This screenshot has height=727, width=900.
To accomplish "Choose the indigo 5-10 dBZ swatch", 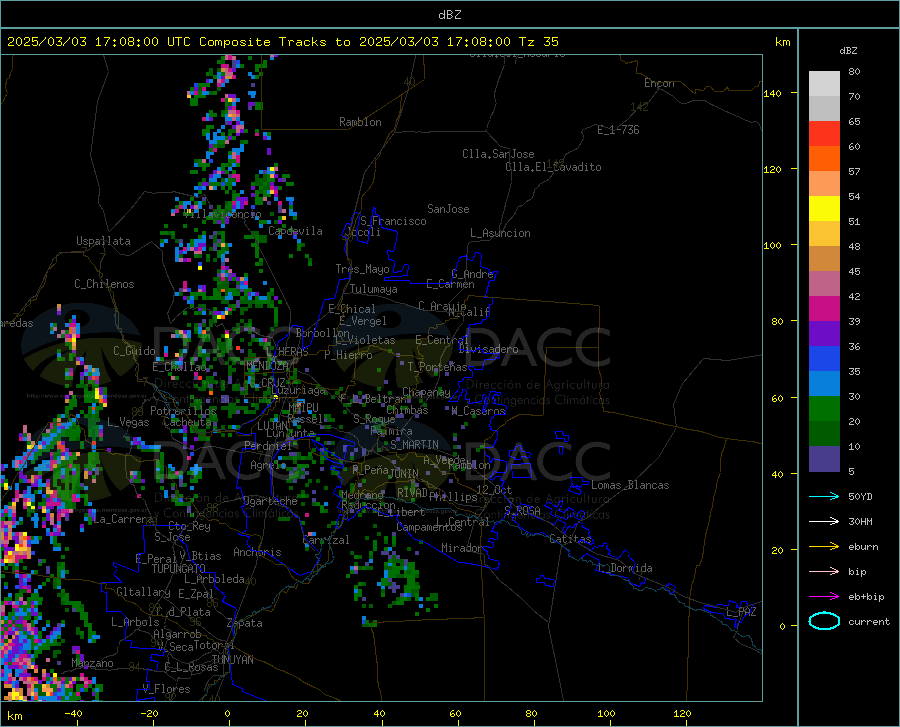I will 824,459.
